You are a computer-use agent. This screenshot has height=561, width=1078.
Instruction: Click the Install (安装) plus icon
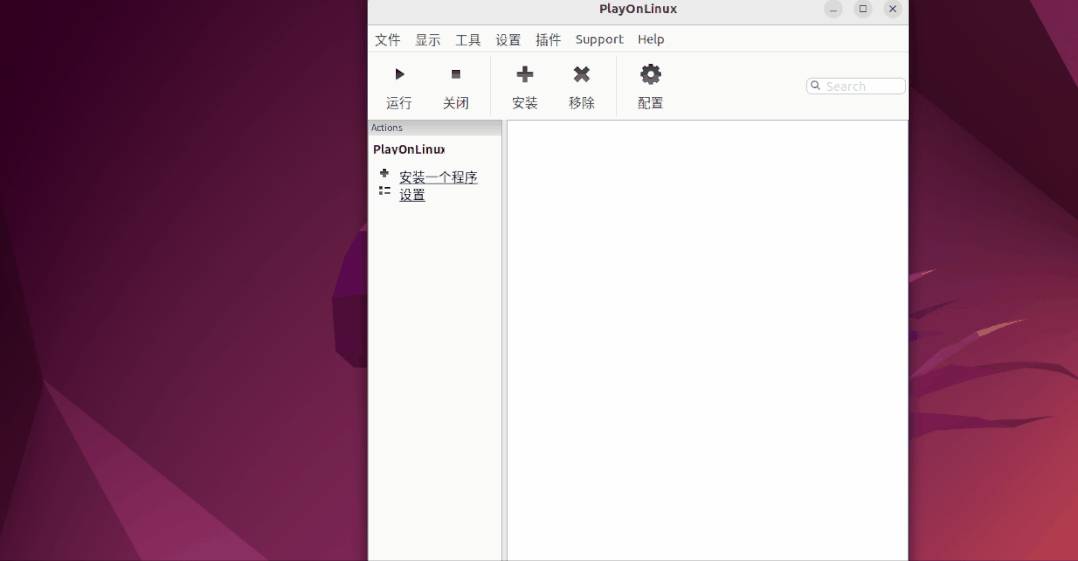pos(525,74)
